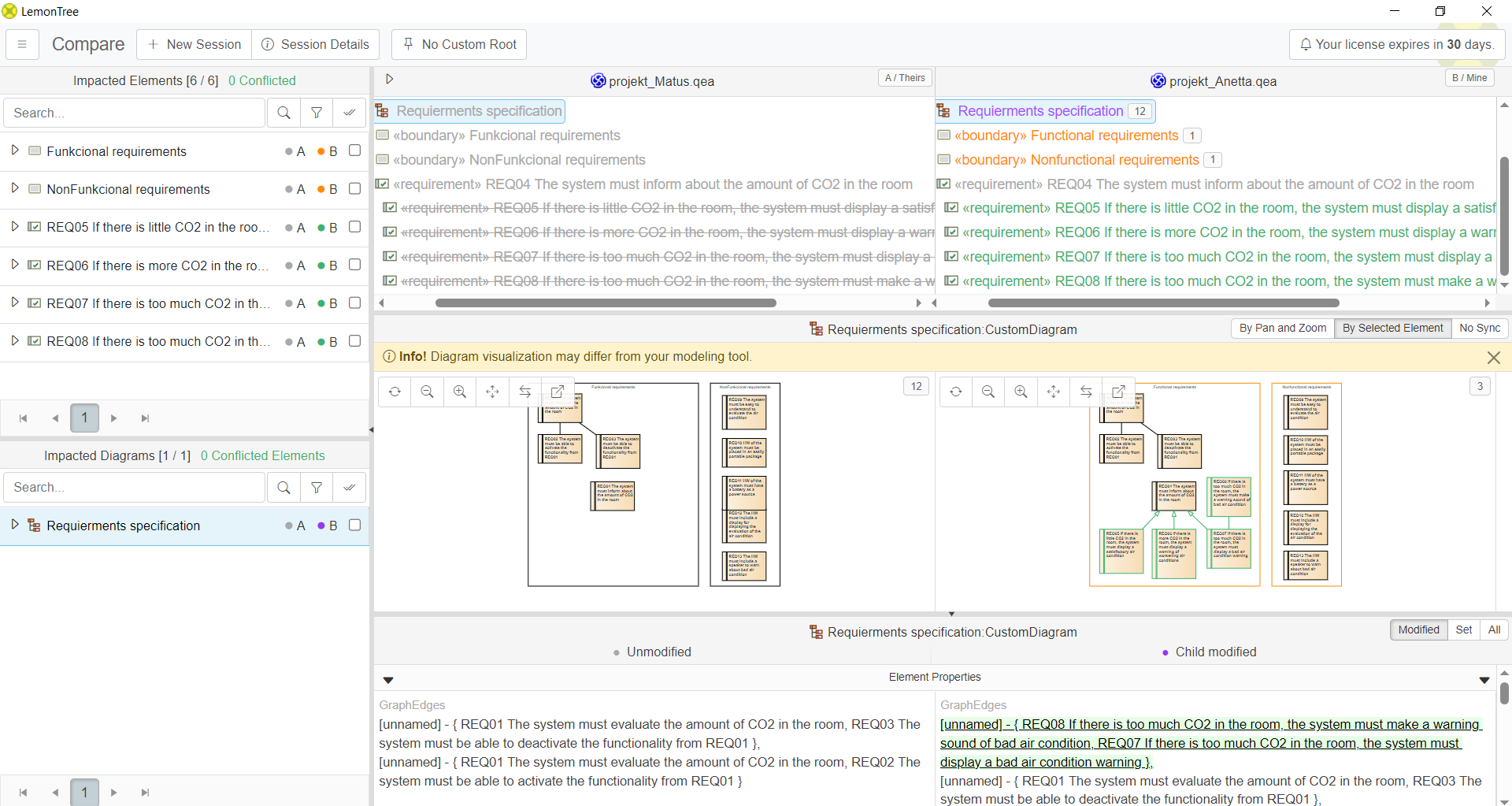This screenshot has width=1512, height=806.
Task: Tick checkbox for REQ07 row
Action: click(354, 303)
